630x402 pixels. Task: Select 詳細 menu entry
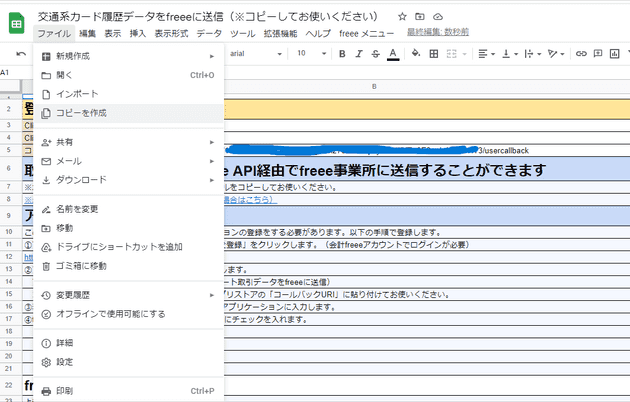(129, 343)
